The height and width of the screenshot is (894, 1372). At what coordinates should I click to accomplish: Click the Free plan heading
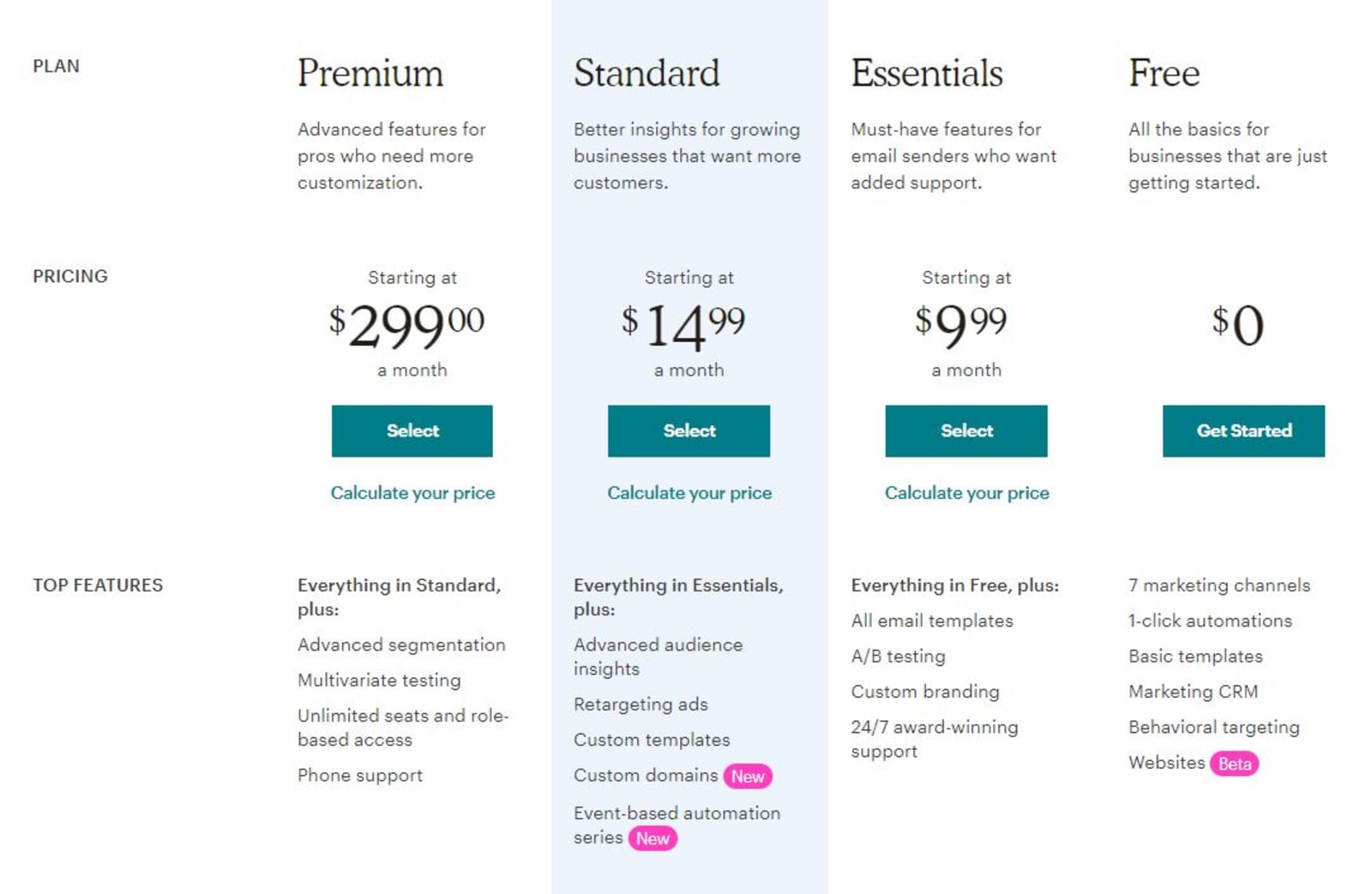1164,74
